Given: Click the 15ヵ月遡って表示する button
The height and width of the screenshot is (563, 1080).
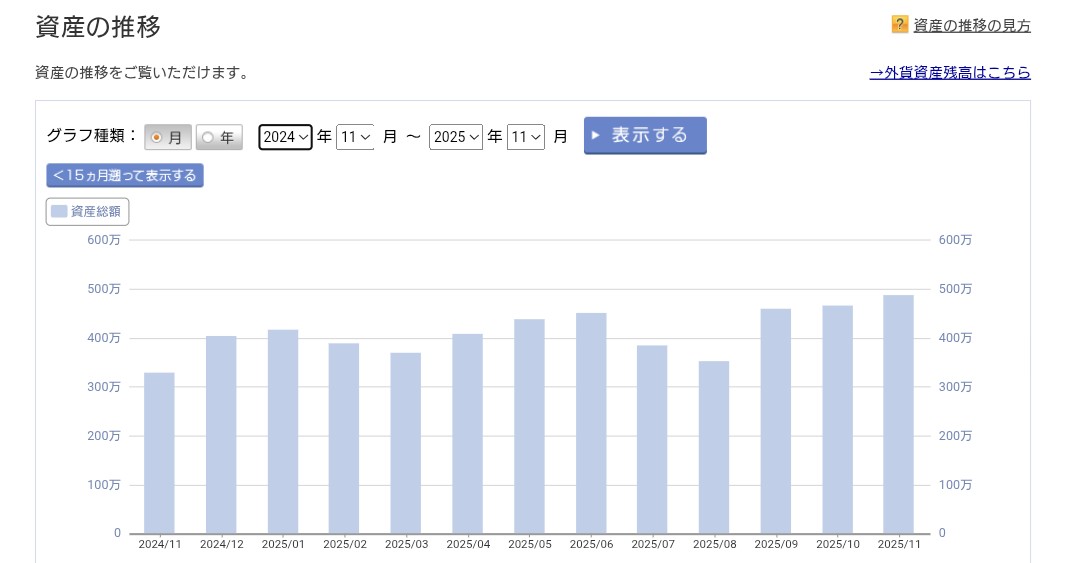Looking at the screenshot, I should coord(125,176).
